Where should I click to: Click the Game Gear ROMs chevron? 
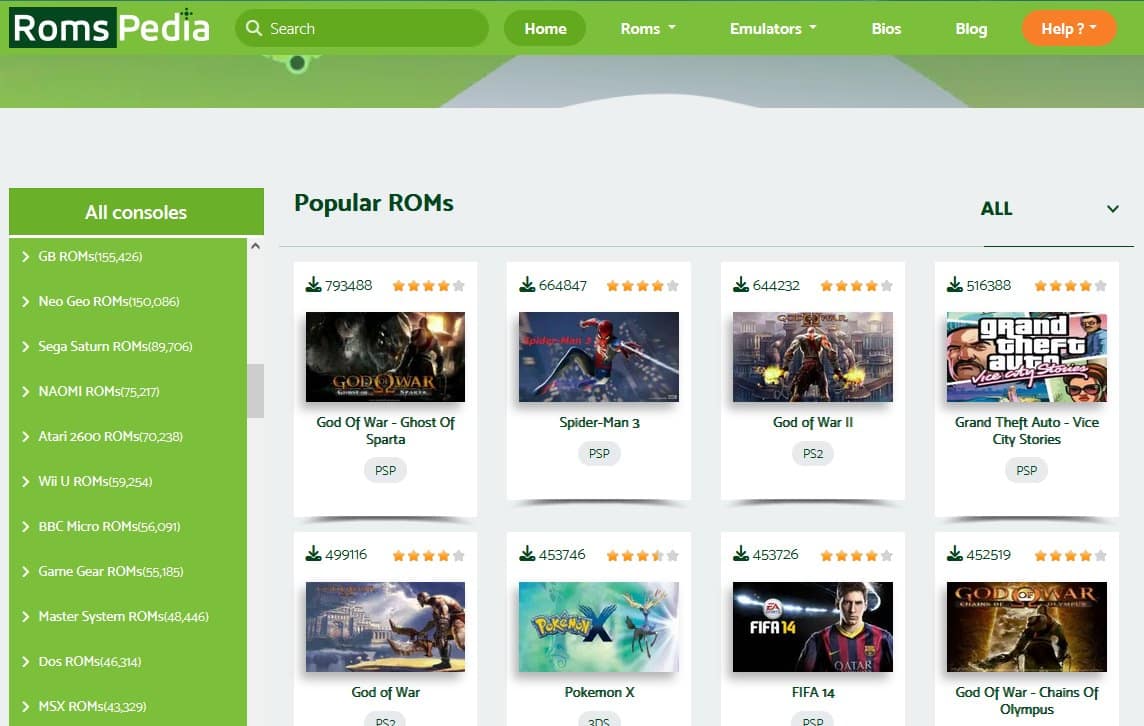(26, 571)
